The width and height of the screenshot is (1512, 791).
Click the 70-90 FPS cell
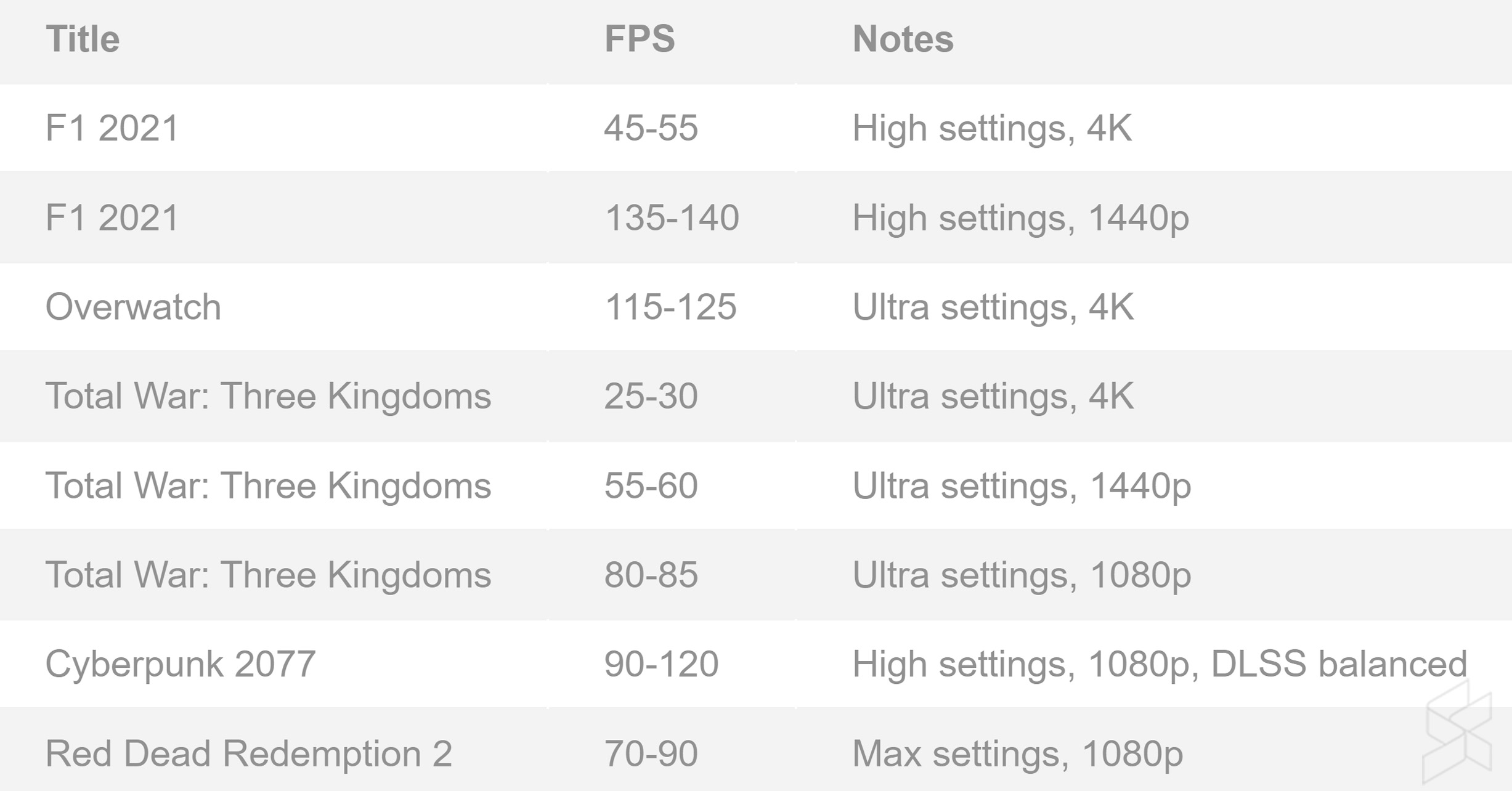(x=651, y=753)
